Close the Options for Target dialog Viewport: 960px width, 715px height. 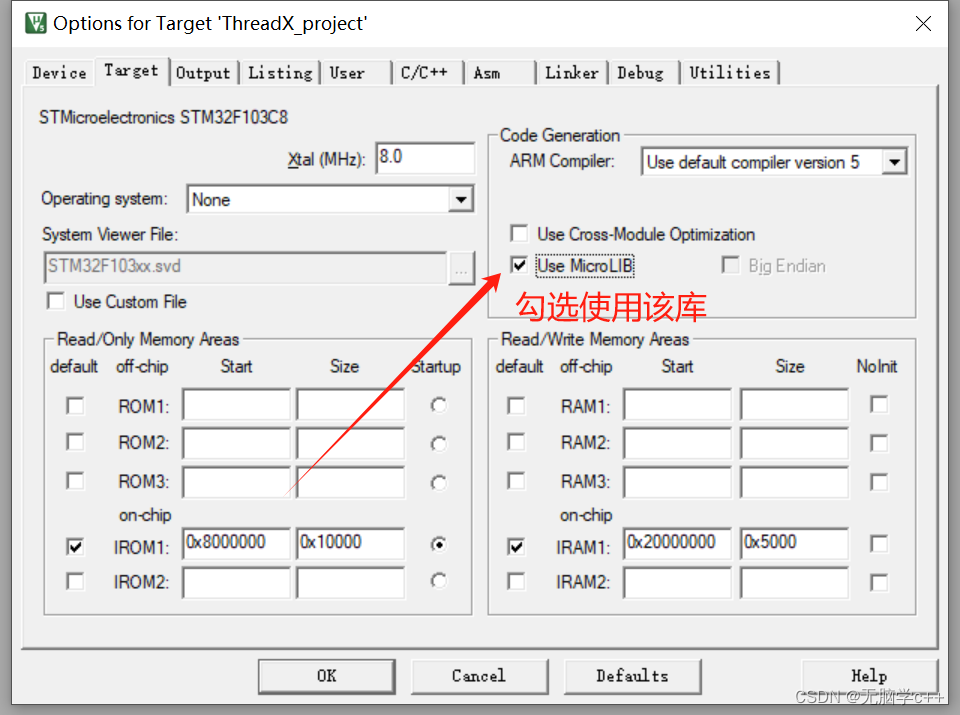(923, 23)
